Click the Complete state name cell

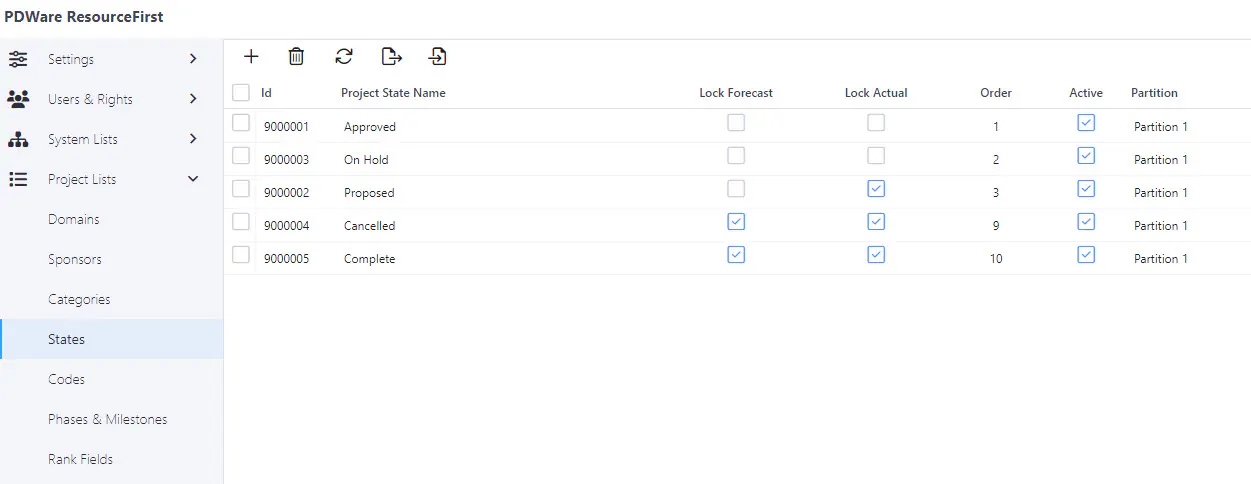click(x=369, y=259)
